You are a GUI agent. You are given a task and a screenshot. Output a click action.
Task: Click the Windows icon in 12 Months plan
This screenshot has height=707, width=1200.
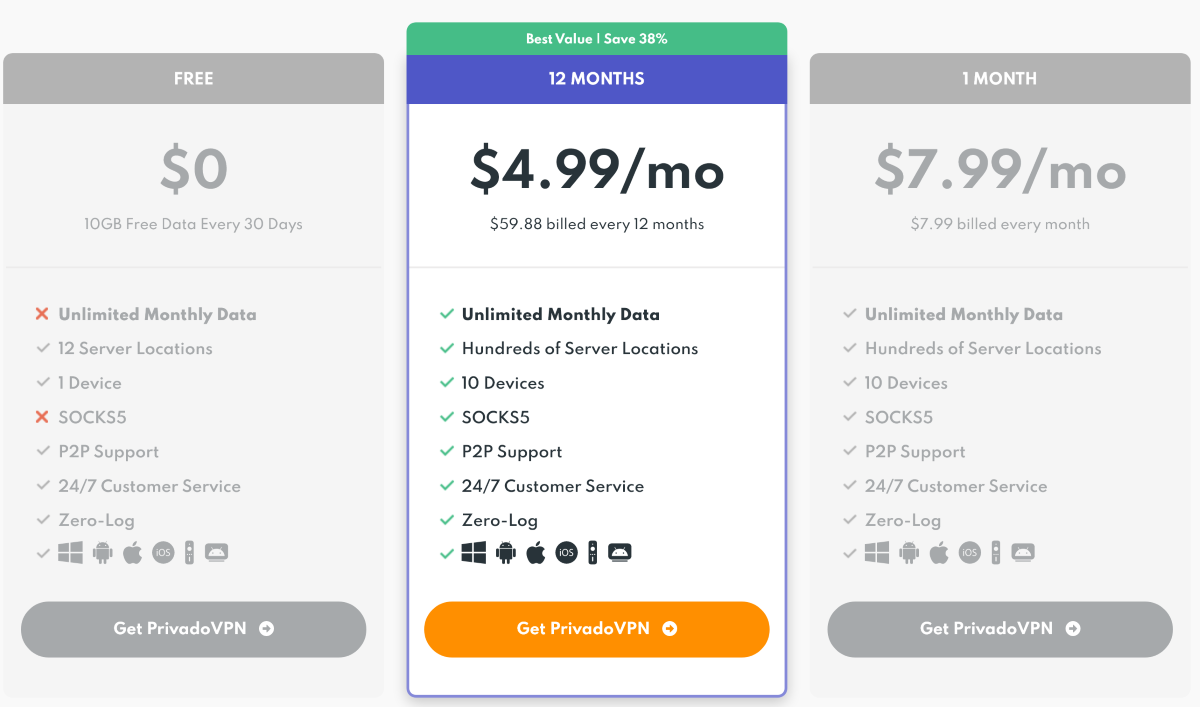point(474,552)
